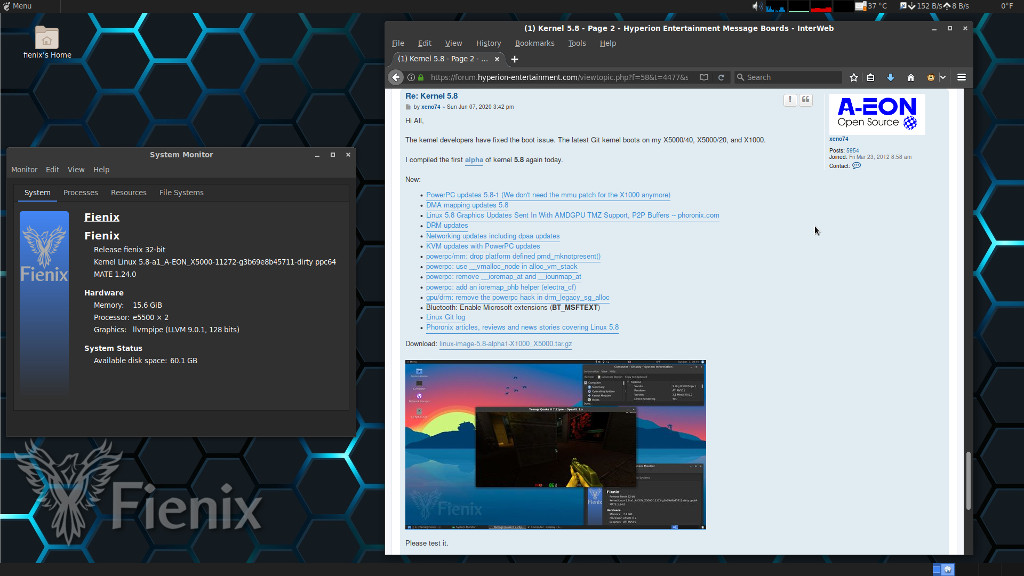
Task: Click the Fienix heading link in System Monitor
Action: tap(102, 217)
